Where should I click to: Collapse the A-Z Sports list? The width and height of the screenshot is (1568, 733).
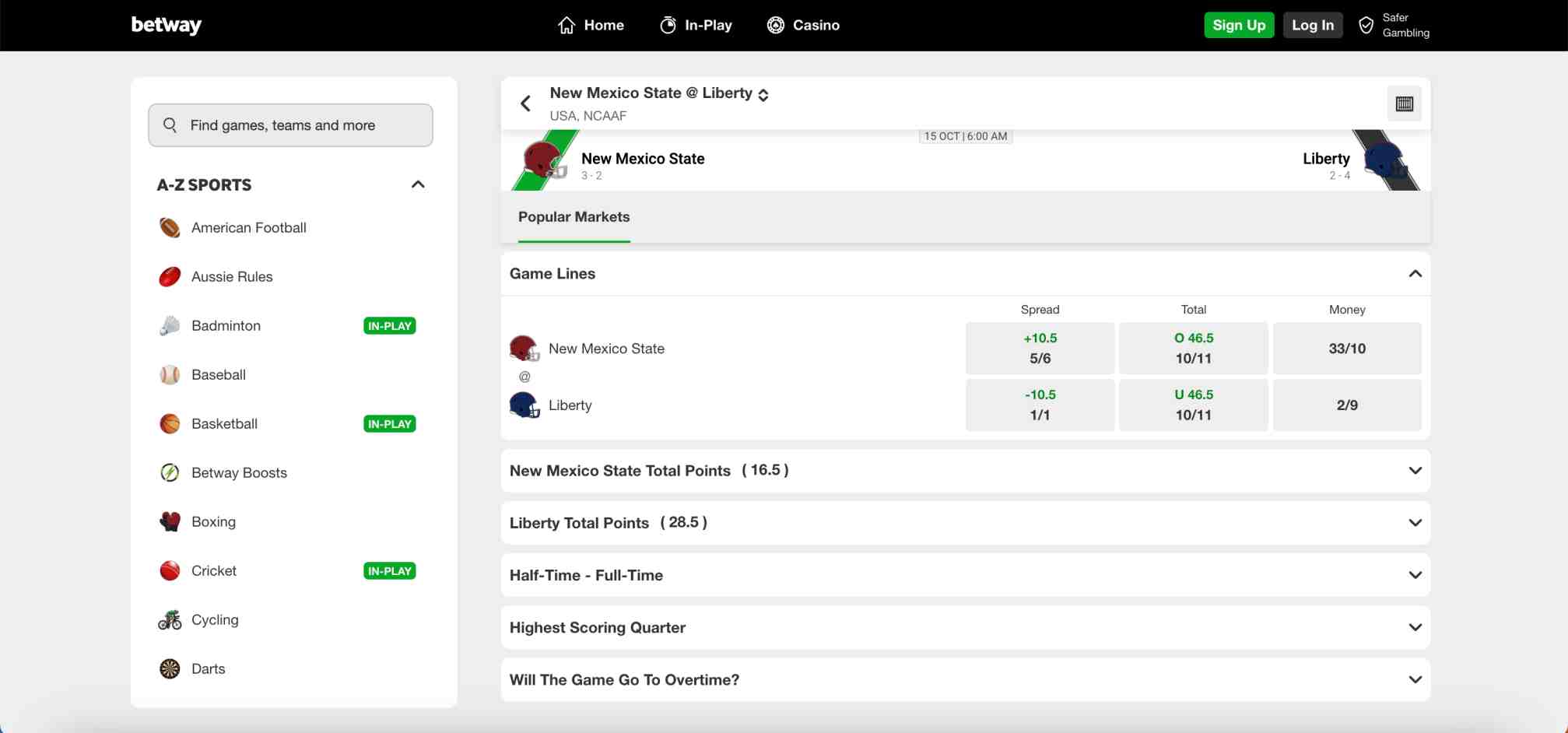pos(418,184)
